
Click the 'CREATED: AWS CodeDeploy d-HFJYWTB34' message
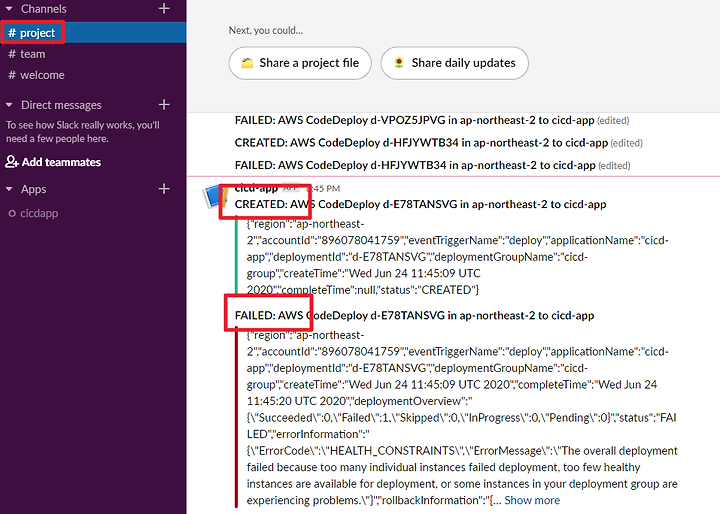(421, 143)
